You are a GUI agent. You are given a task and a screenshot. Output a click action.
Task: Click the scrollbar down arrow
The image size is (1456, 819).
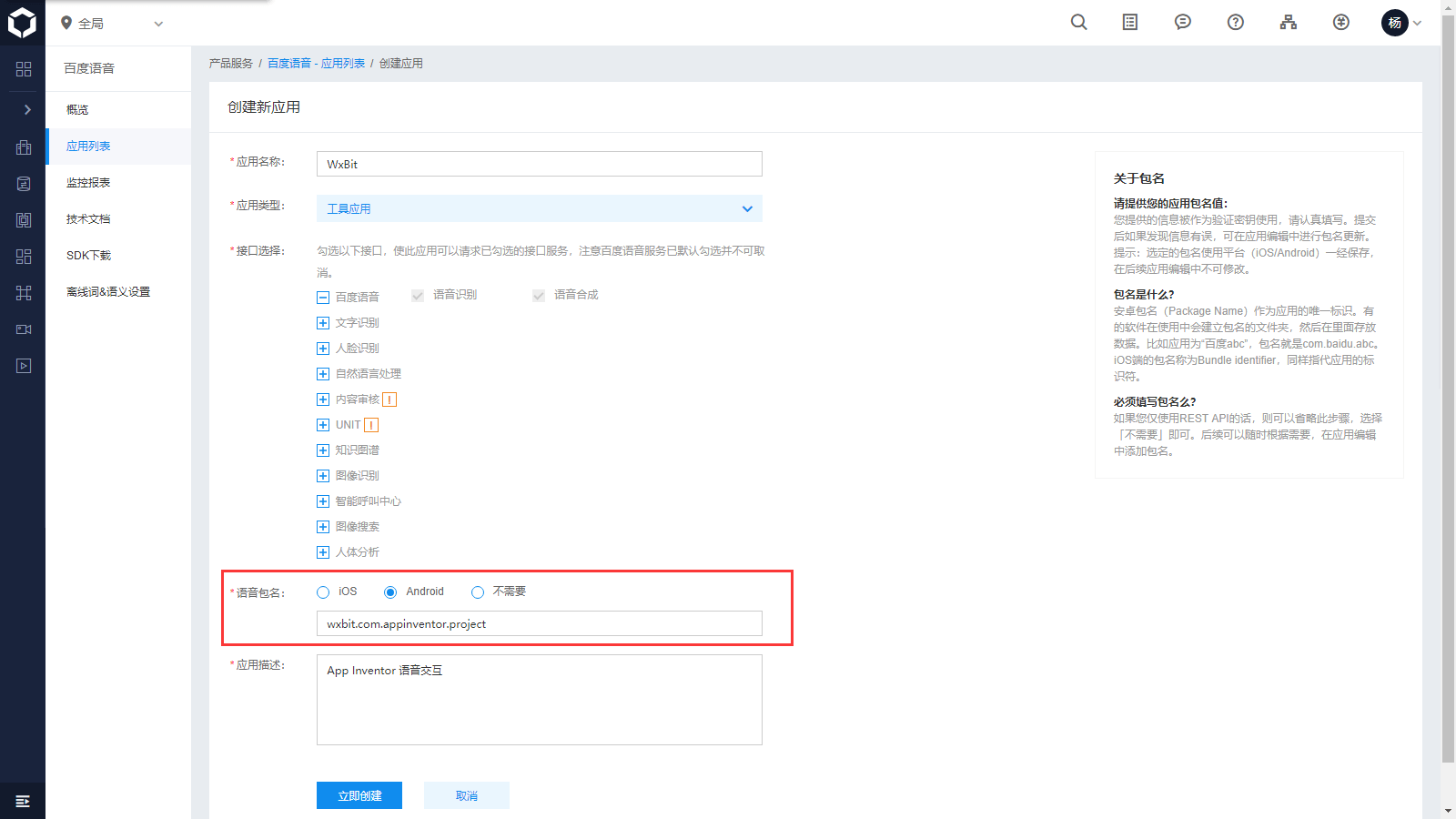1449,811
